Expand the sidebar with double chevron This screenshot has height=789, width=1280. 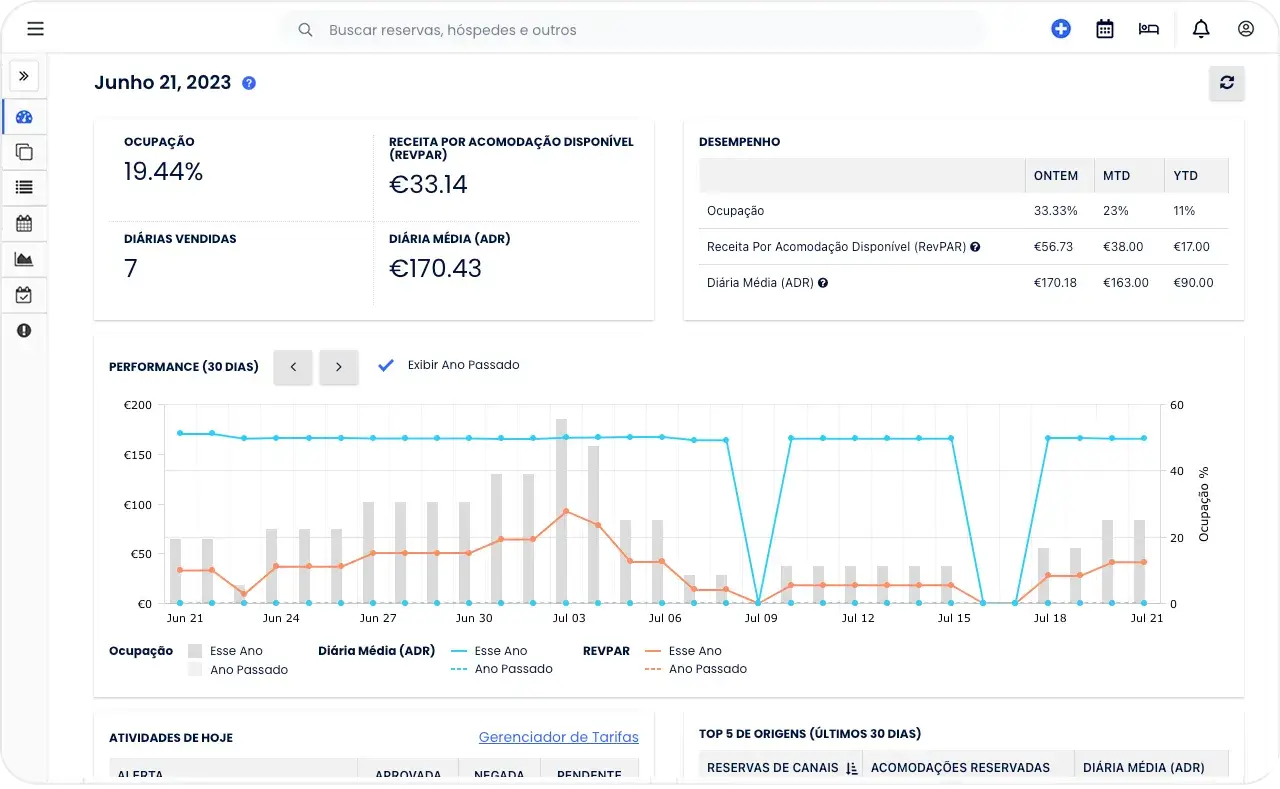[x=24, y=76]
